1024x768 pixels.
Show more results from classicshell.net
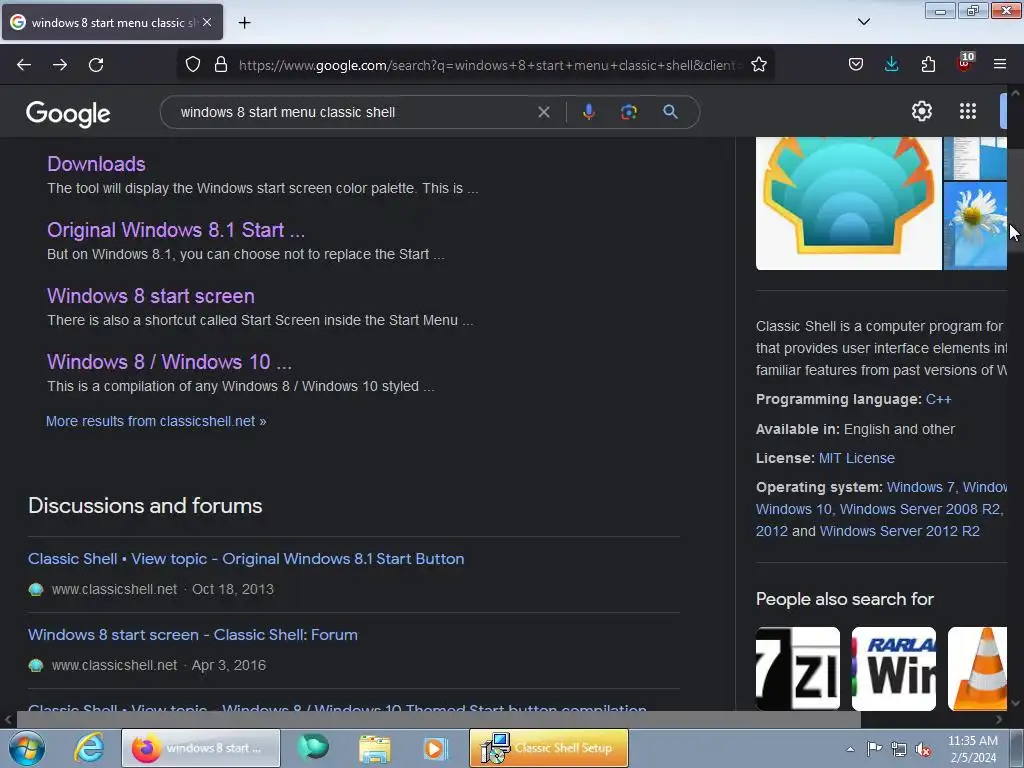point(156,421)
